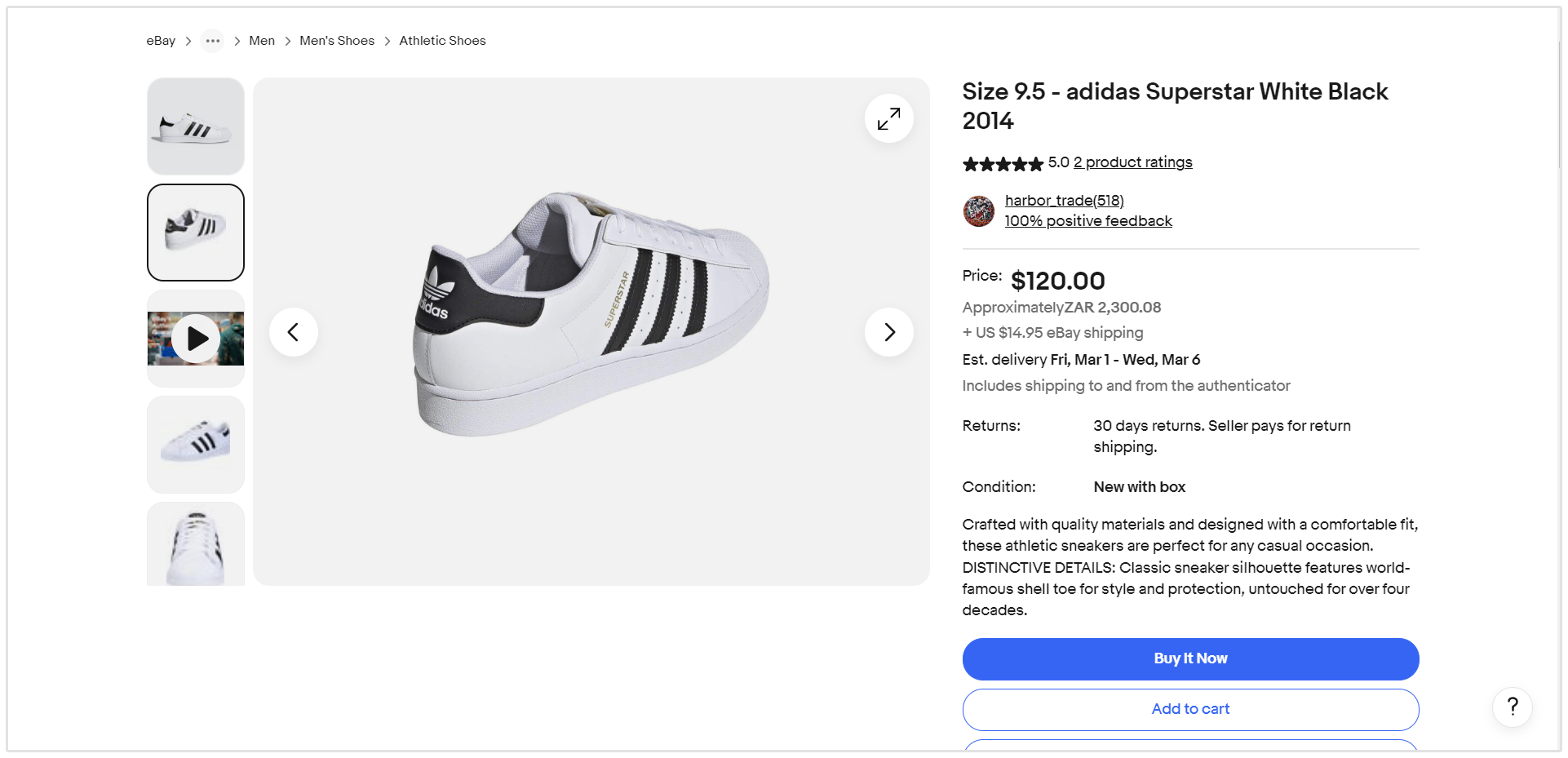Open the harbor_trade seller profile

point(1064,201)
